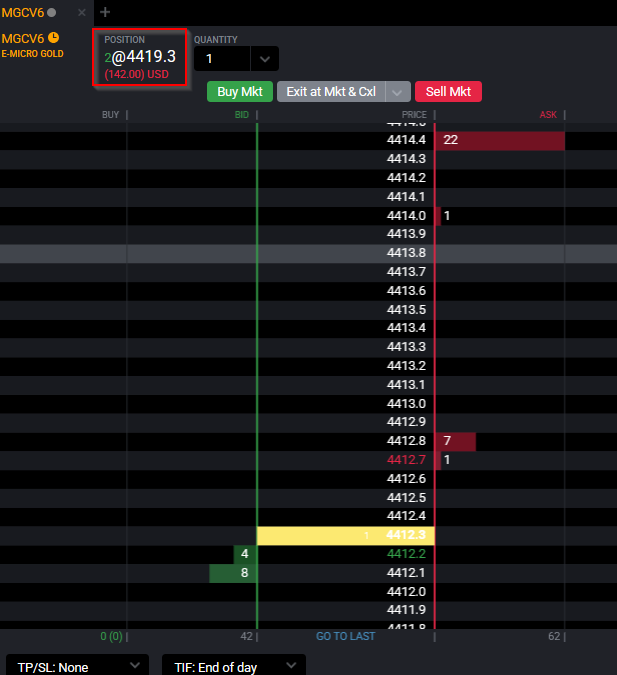Open the TP/SL: None dropdown
Image resolution: width=617 pixels, height=675 pixels.
tap(78, 666)
